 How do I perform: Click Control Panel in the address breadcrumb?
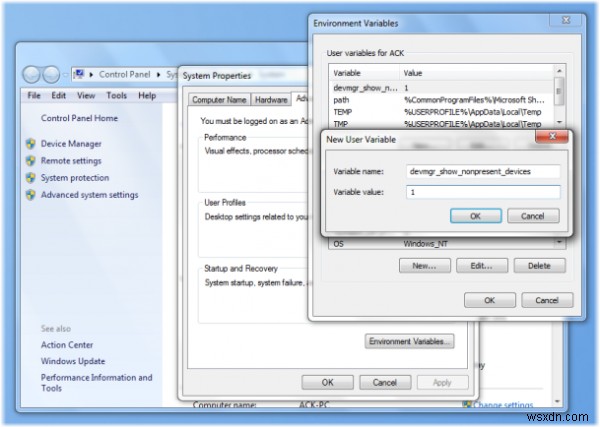click(x=124, y=74)
